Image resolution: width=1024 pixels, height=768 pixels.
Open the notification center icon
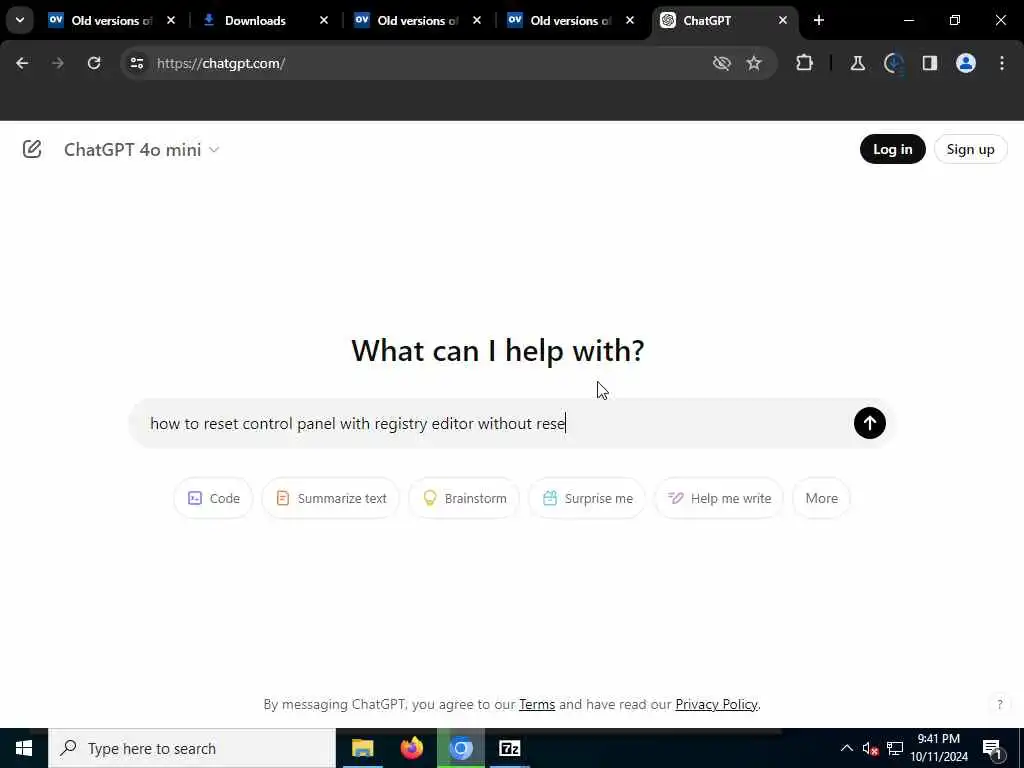click(x=992, y=749)
